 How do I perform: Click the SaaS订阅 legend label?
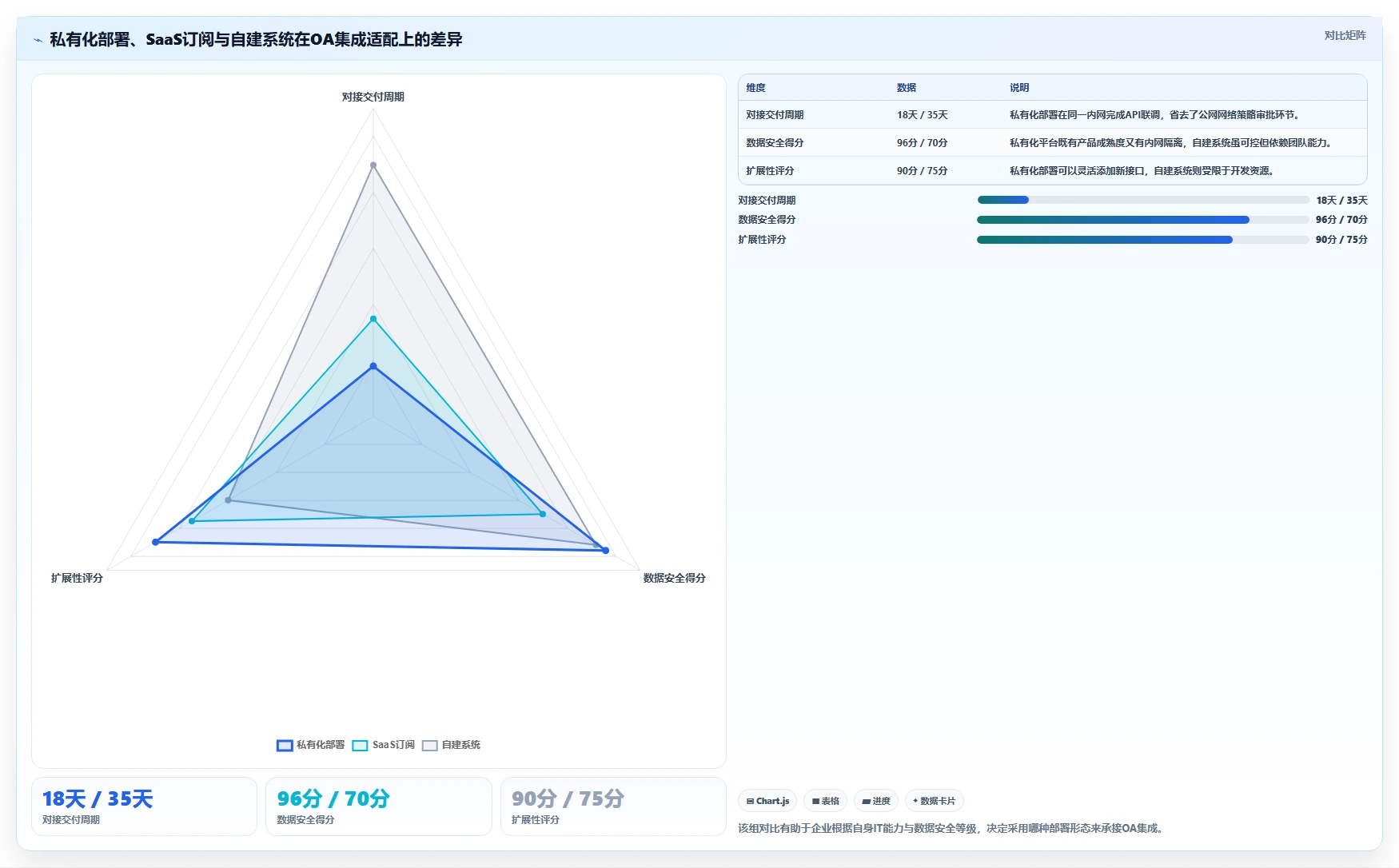pos(393,745)
